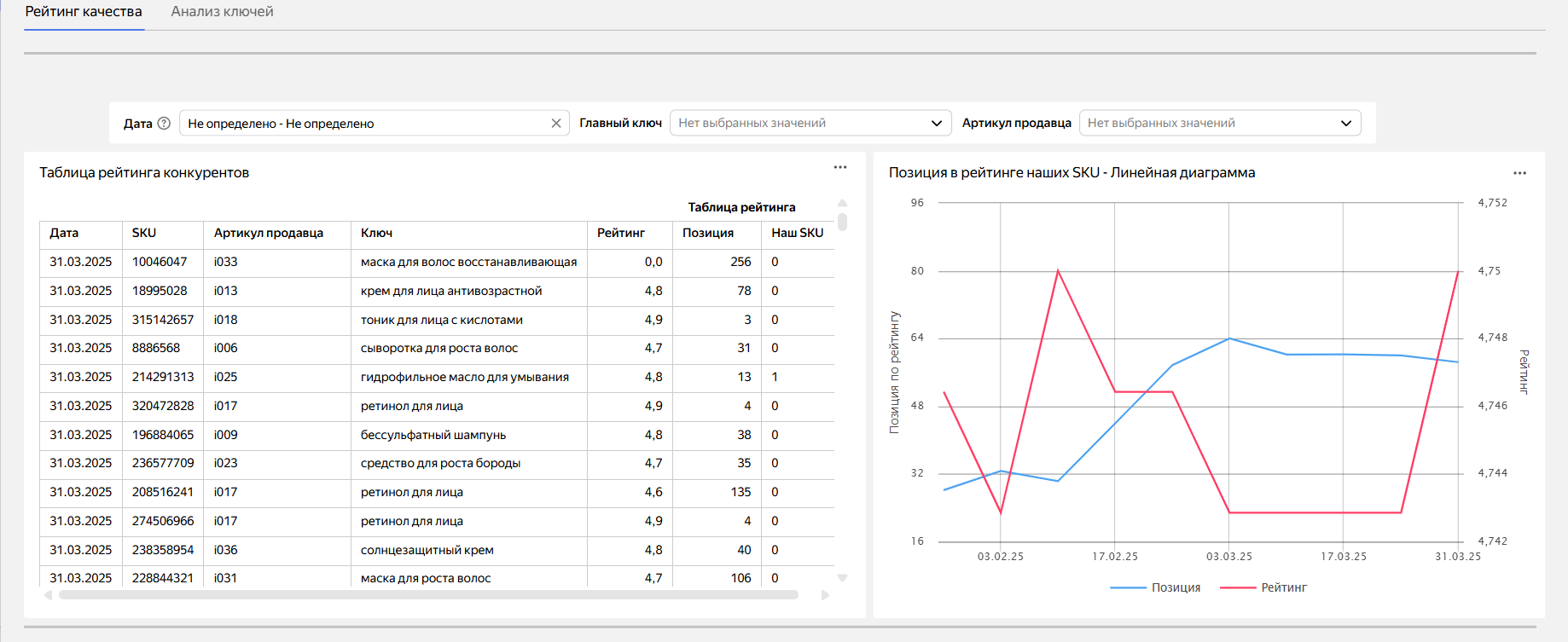Open the line chart widget options menu

point(1519,173)
